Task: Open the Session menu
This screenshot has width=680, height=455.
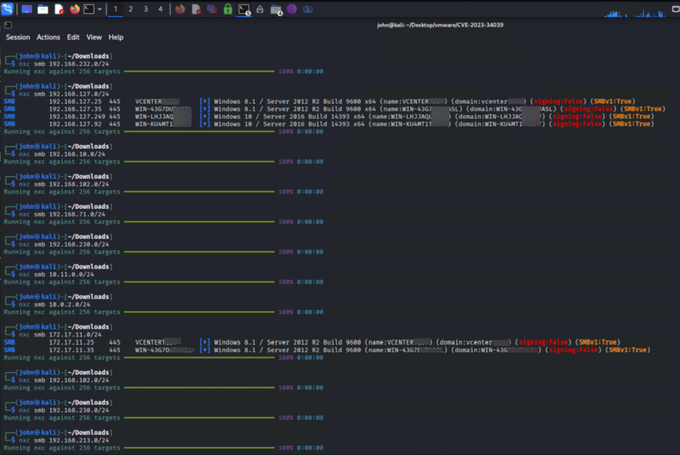Action: point(18,37)
